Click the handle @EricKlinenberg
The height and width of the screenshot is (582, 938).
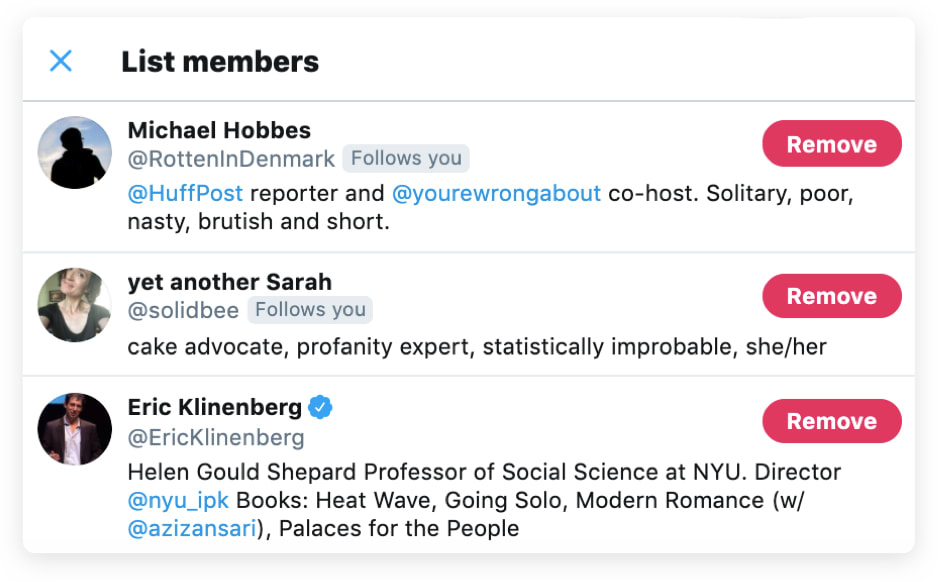coord(216,436)
